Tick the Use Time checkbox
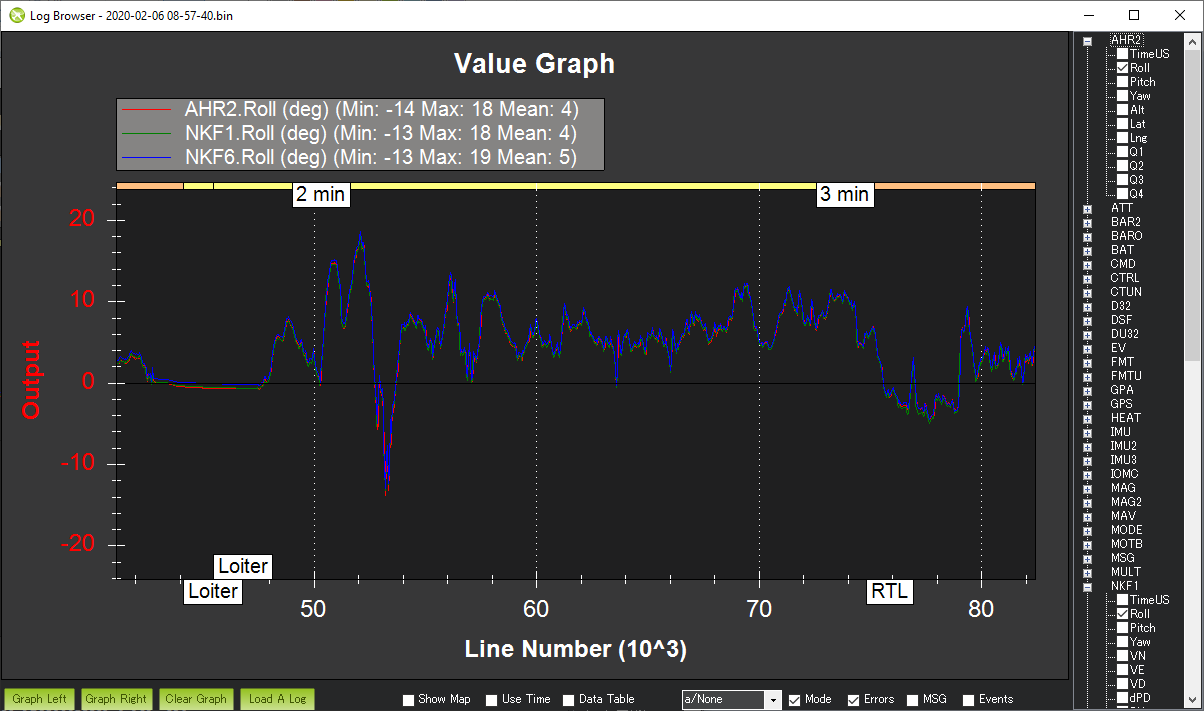The width and height of the screenshot is (1204, 711). pos(492,700)
